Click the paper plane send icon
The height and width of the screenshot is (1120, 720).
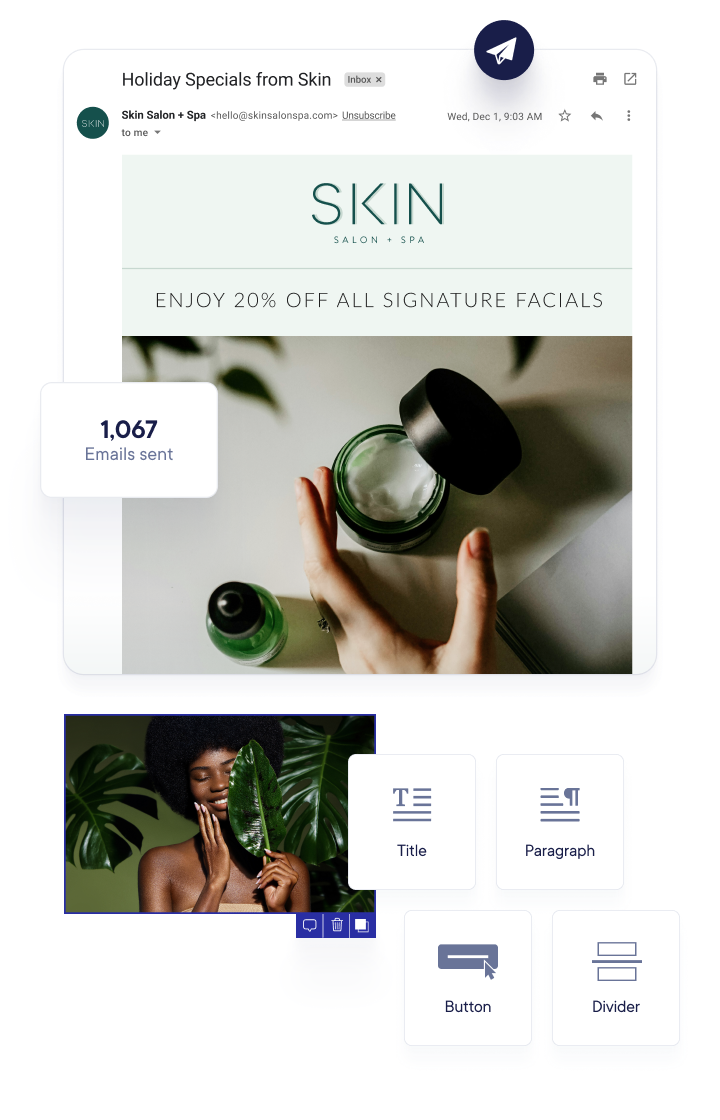coord(504,50)
